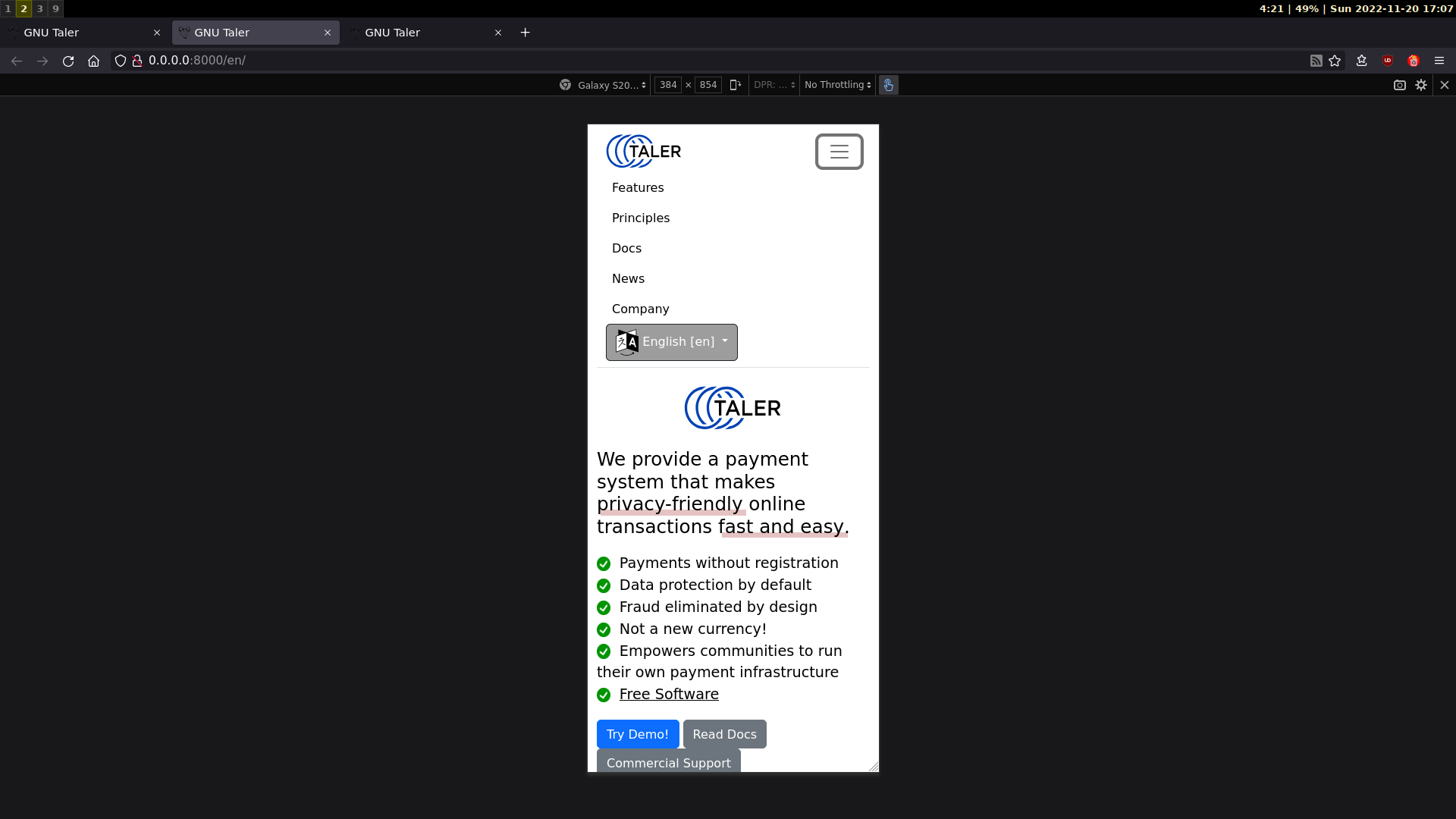Expand the English [en] language dropdown
Screen dimensions: 1456x819
[671, 342]
